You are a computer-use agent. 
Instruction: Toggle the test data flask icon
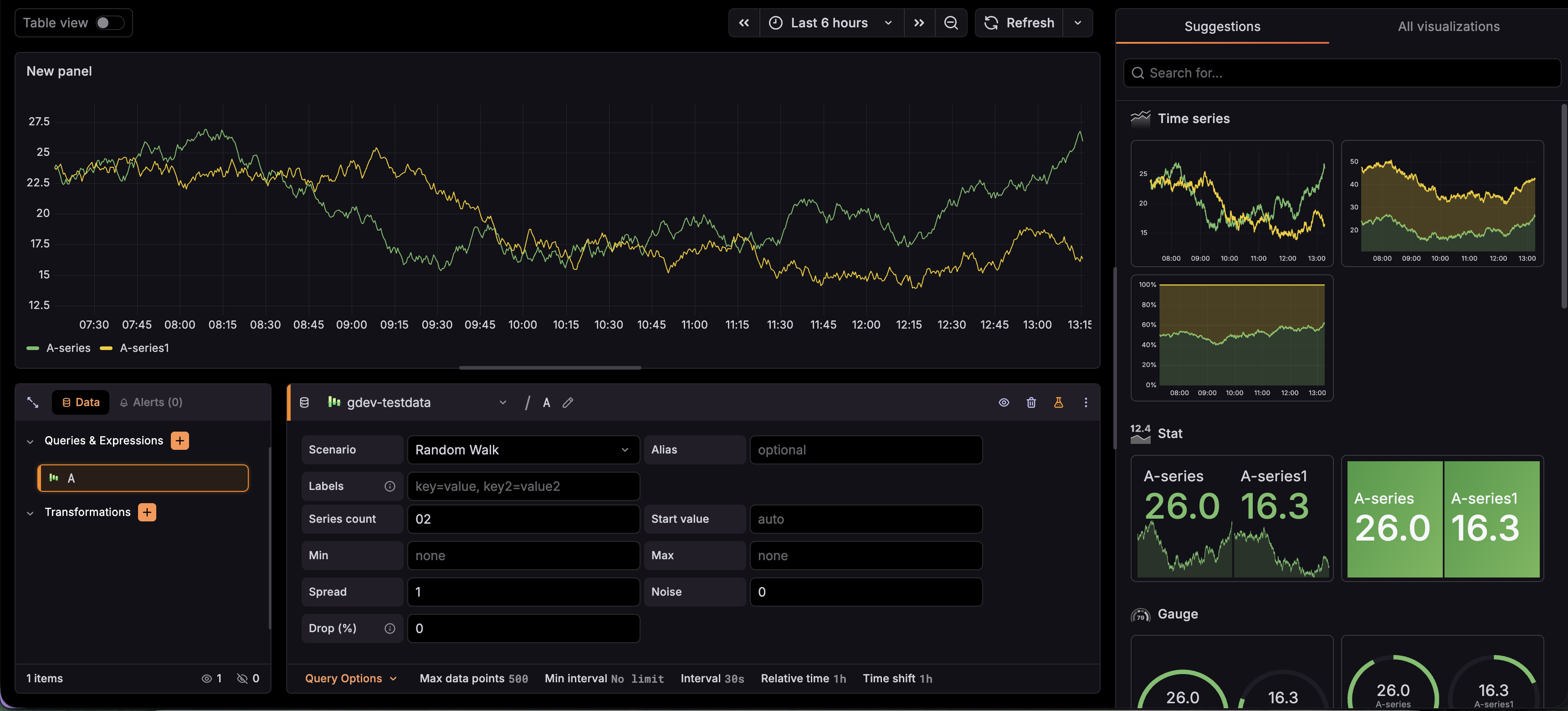point(1059,402)
